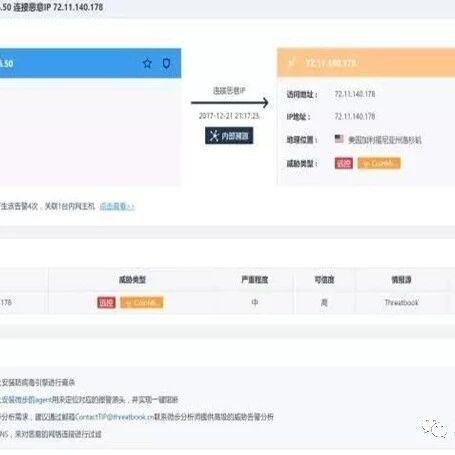Click the red 远控 tag in the table row
Viewport: 455px width, 455px height.
pyautogui.click(x=106, y=303)
